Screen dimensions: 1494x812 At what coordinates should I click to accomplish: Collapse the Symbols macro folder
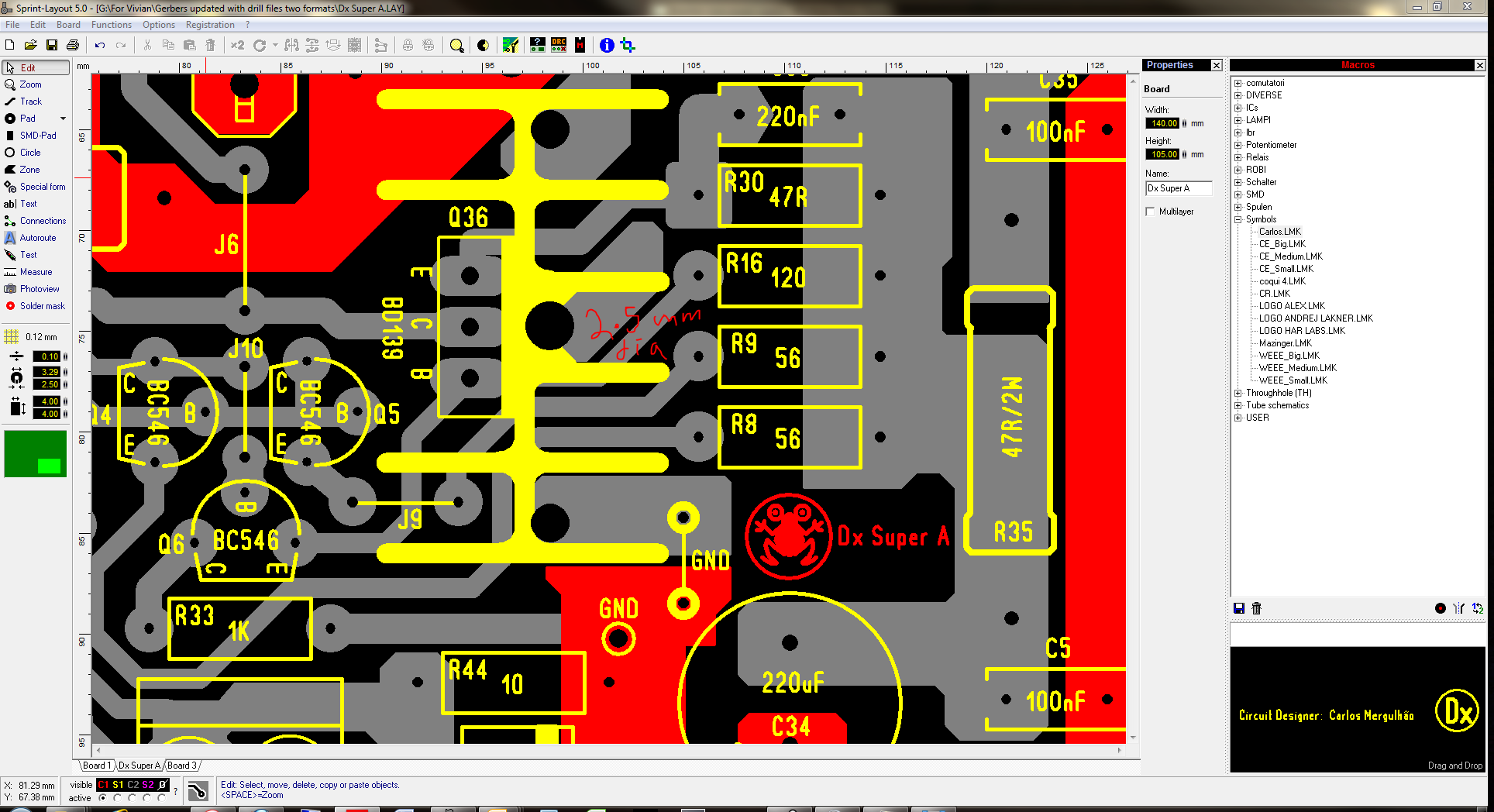(1238, 219)
